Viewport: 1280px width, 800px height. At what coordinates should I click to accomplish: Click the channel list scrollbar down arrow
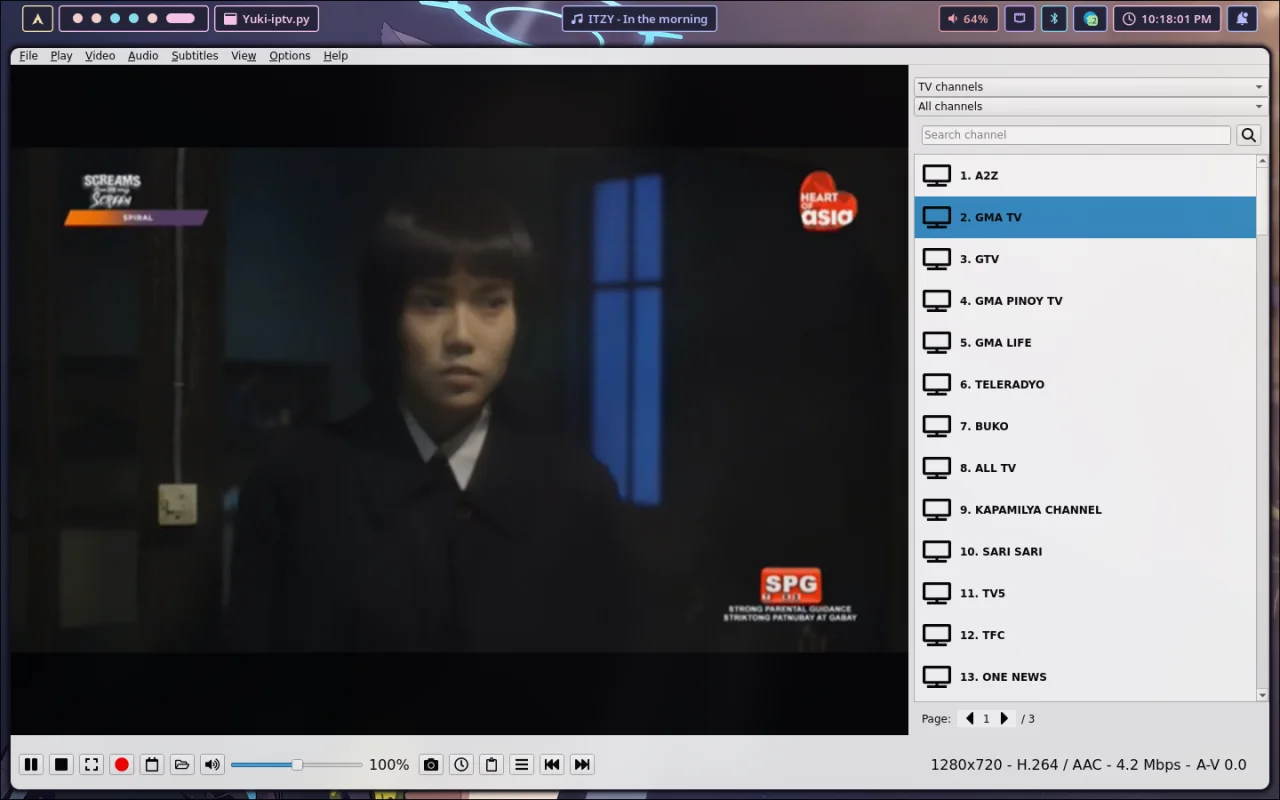1262,695
